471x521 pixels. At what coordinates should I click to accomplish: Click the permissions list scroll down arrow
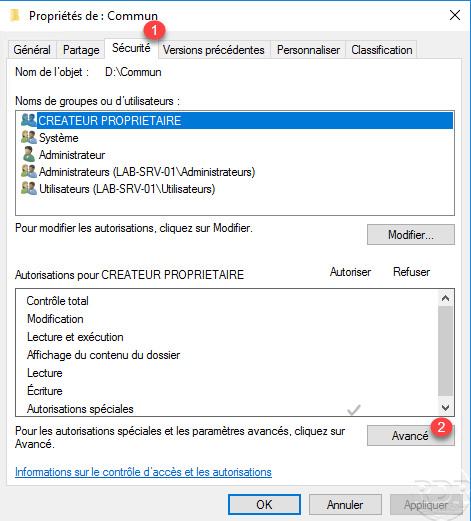tap(445, 407)
